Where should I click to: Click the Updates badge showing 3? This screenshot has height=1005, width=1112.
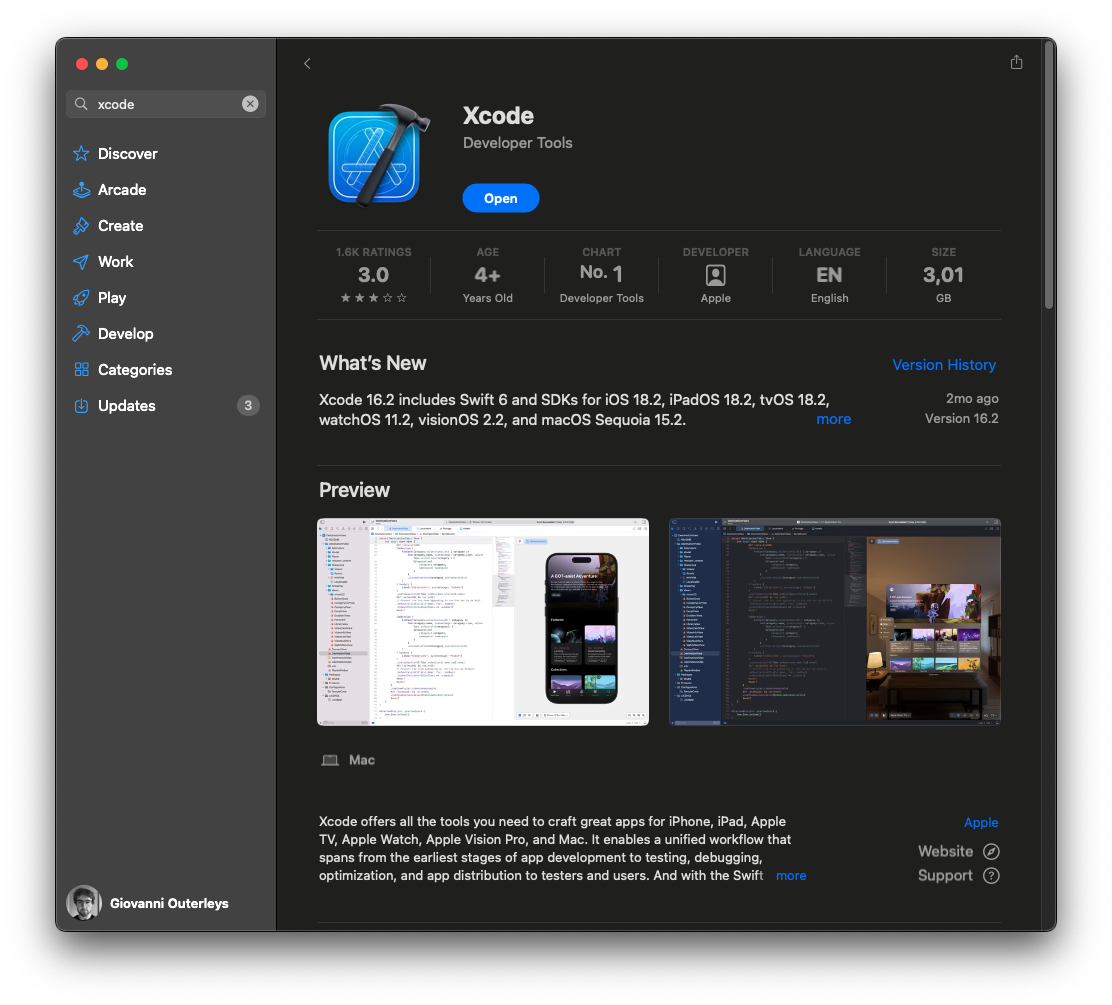pyautogui.click(x=248, y=406)
